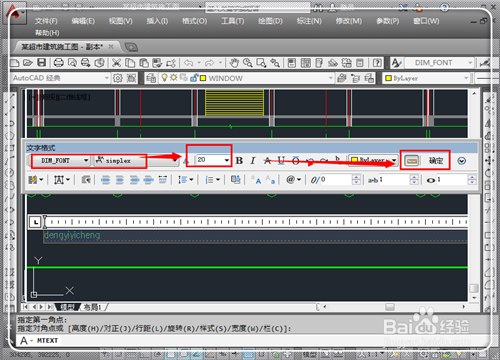Select the Pan hand tool
Viewport: 500px width, 360px height.
click(234, 63)
